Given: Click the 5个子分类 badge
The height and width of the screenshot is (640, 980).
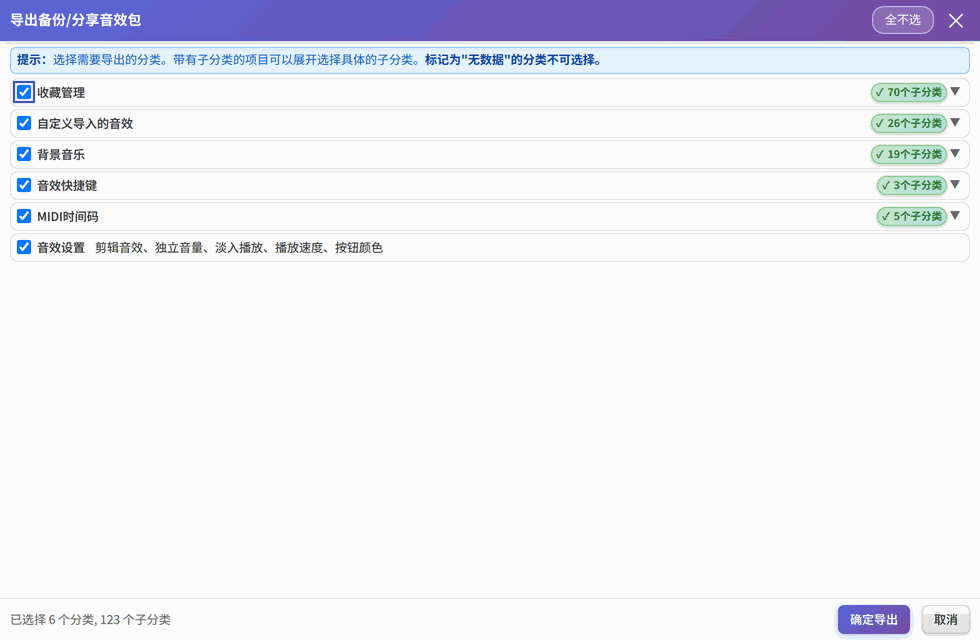Looking at the screenshot, I should coord(912,216).
